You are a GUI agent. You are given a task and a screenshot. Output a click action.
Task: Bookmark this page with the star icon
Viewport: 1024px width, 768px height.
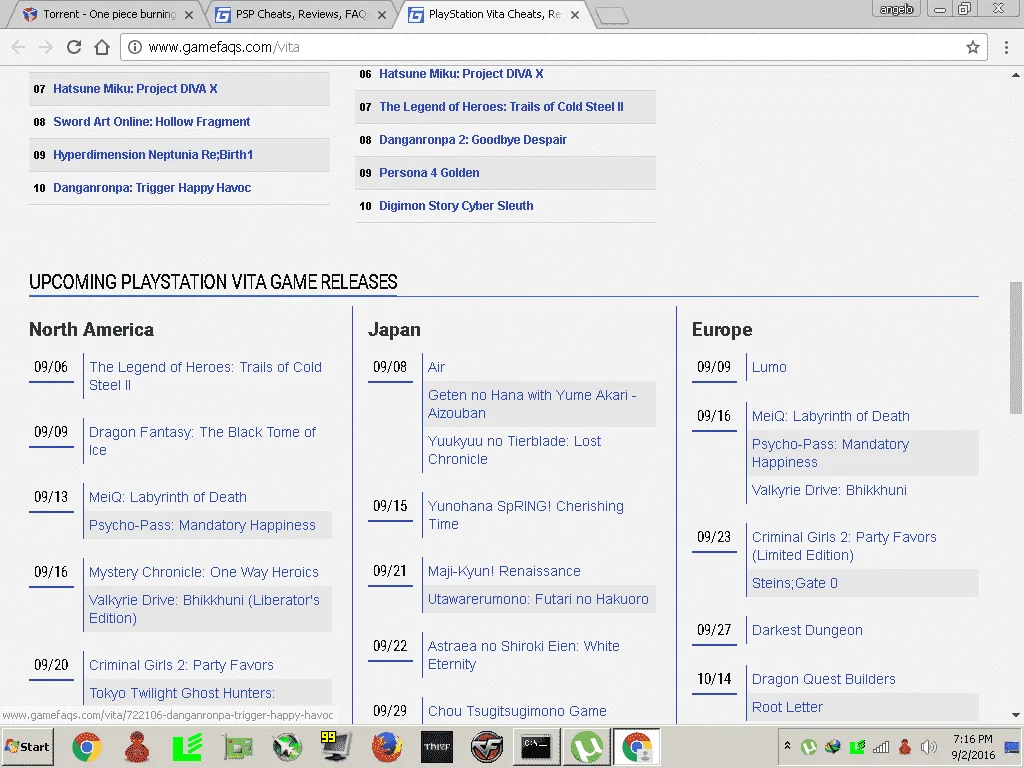pos(973,47)
